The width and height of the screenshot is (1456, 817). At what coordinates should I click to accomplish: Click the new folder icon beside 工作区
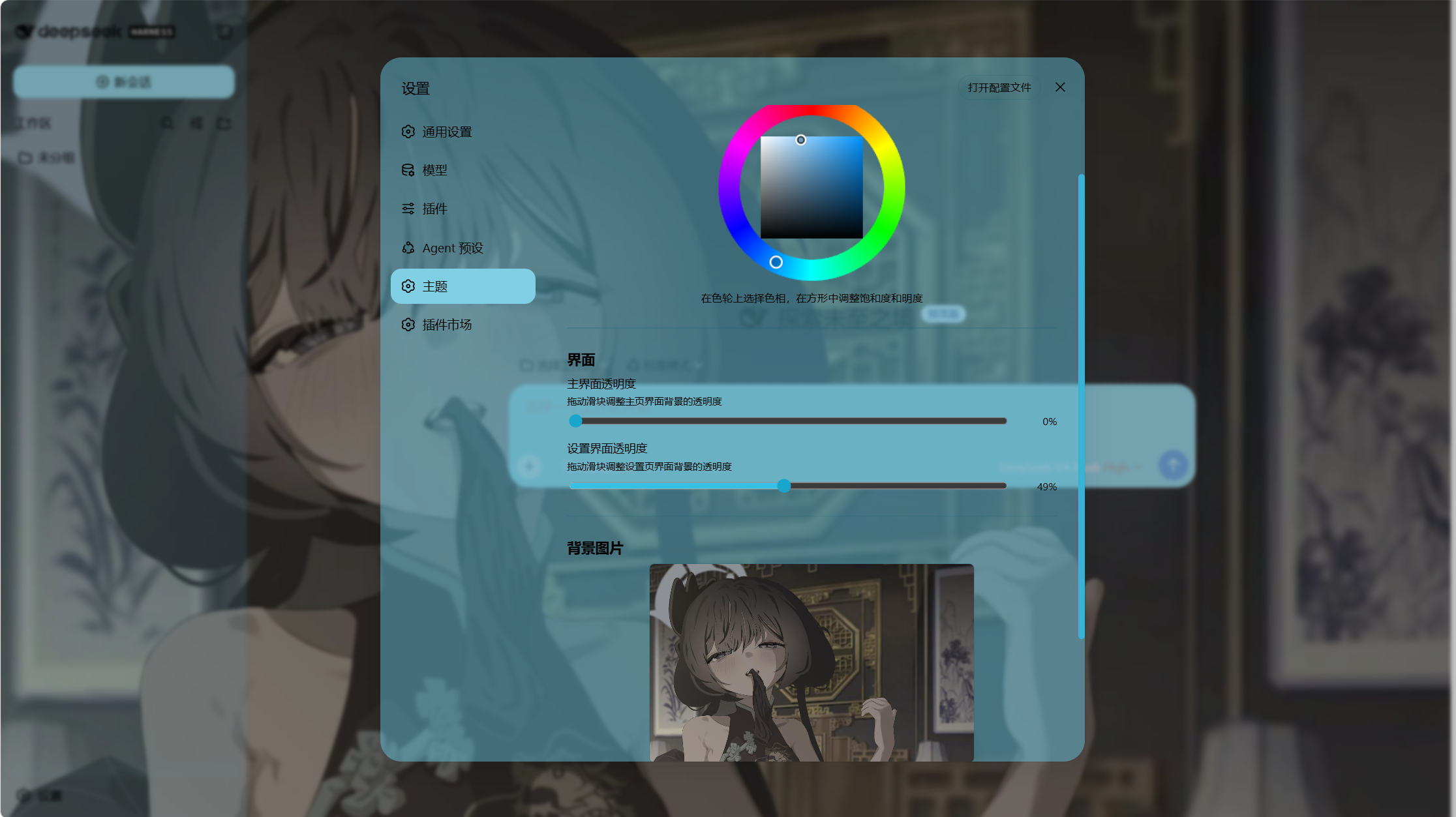point(224,123)
